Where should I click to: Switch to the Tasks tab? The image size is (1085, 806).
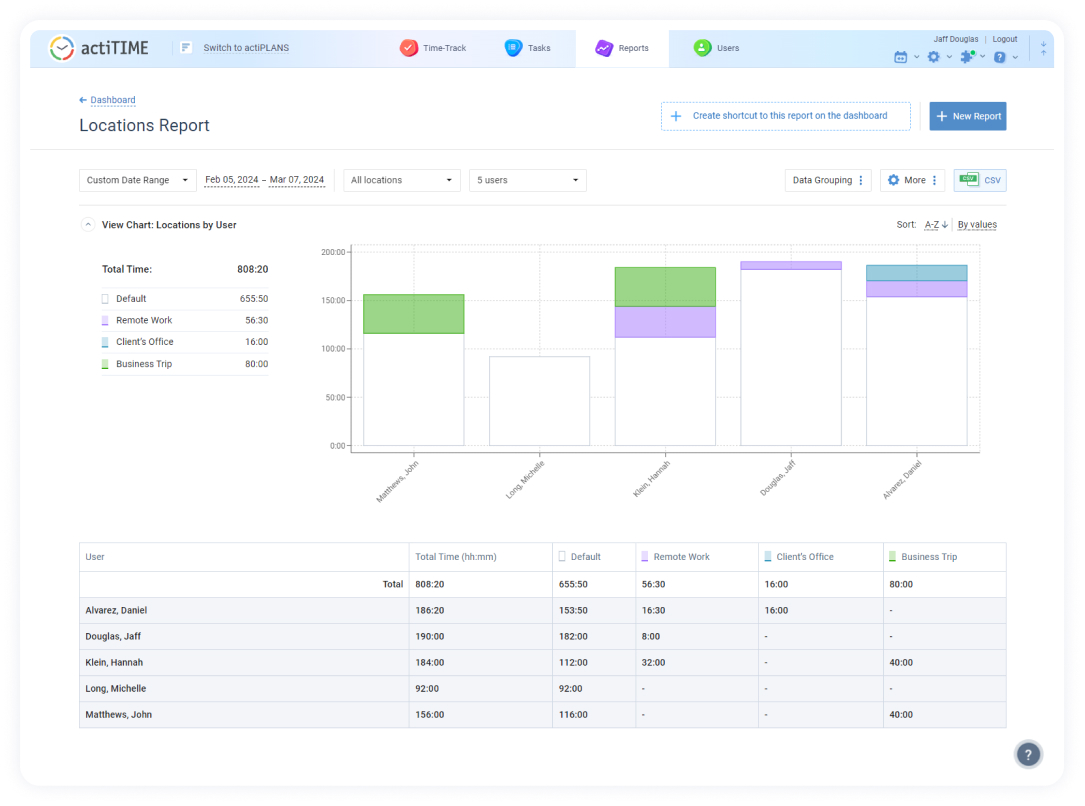pyautogui.click(x=527, y=48)
